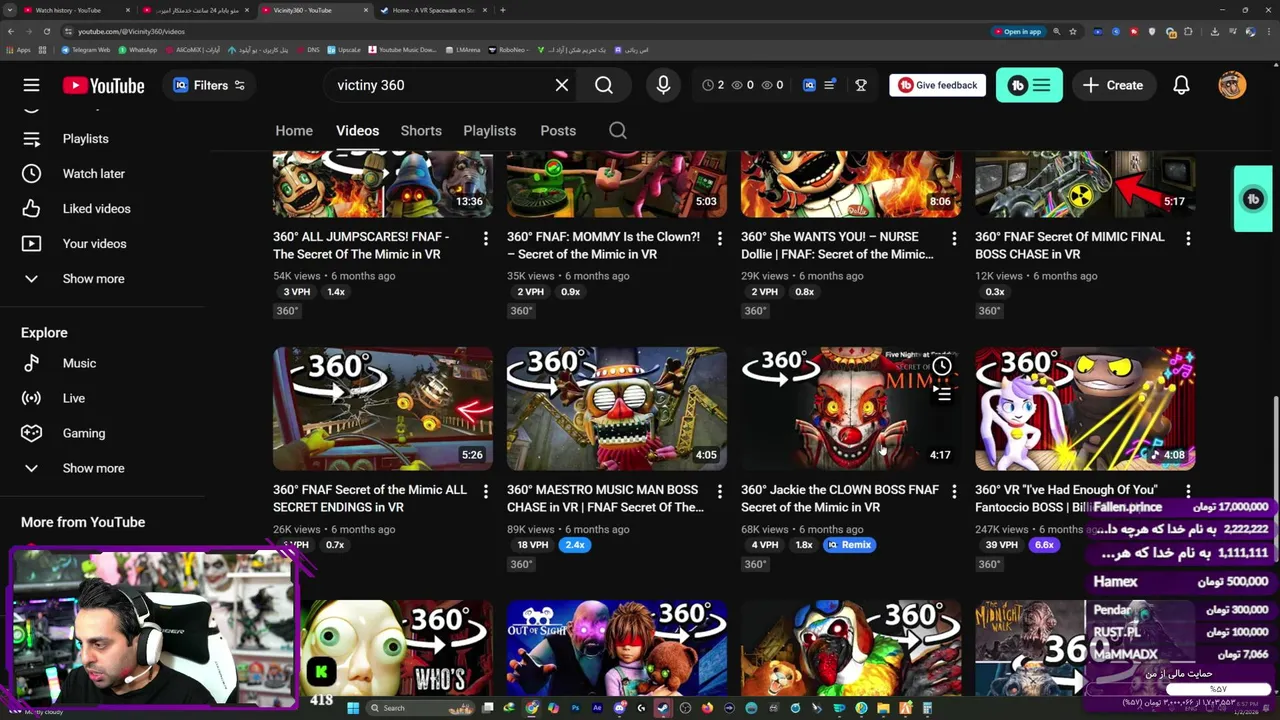Go to YouTube home via logo
1280x720 pixels.
pyautogui.click(x=103, y=85)
